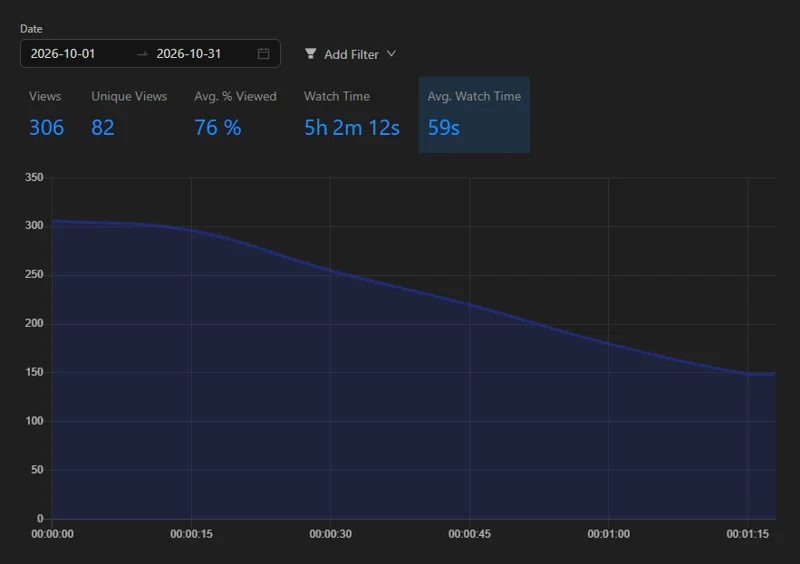Click x-axis label 00:00:00
This screenshot has width=800, height=564.
coord(53,534)
